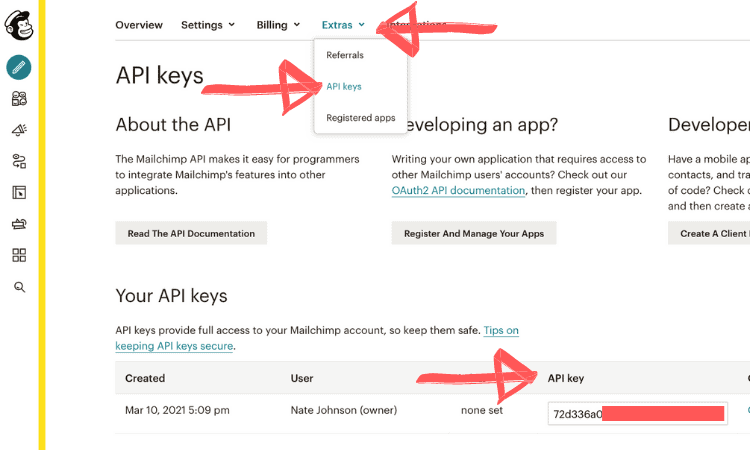Click the User column header

coord(302,378)
